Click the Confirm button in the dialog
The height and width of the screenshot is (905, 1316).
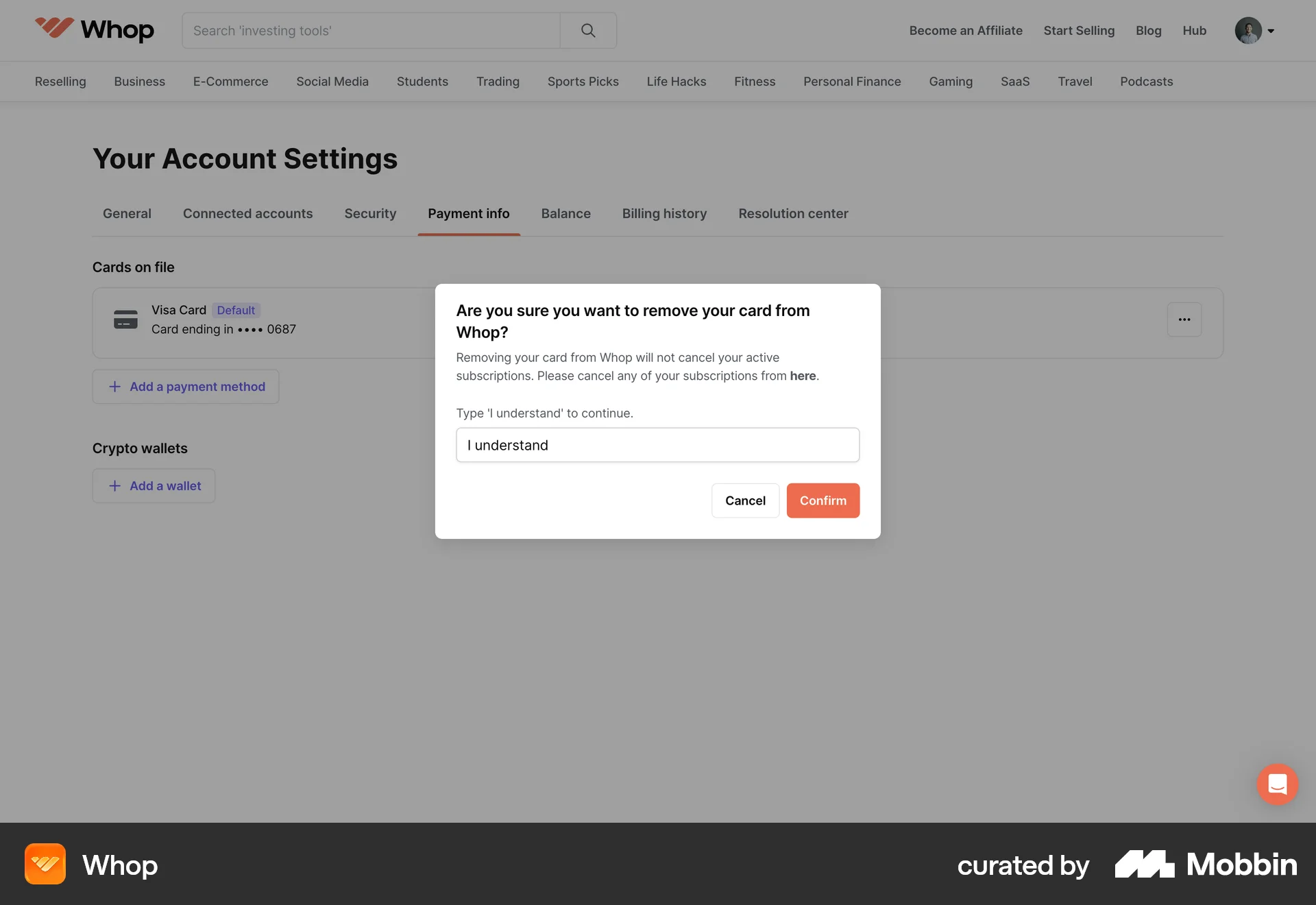pyautogui.click(x=822, y=500)
